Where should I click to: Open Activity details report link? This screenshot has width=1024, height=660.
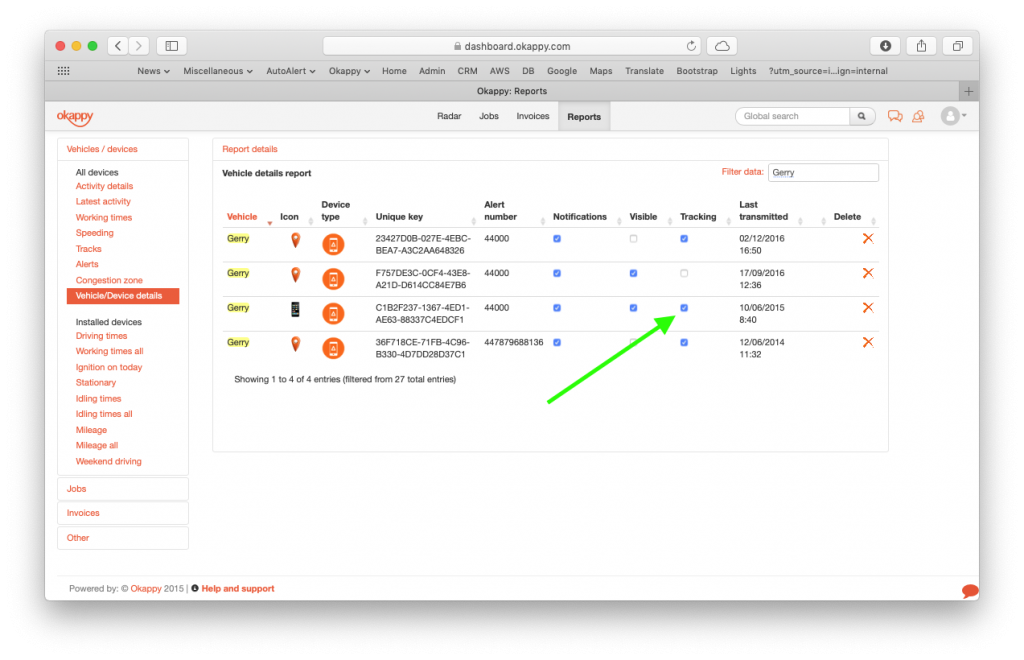click(104, 186)
